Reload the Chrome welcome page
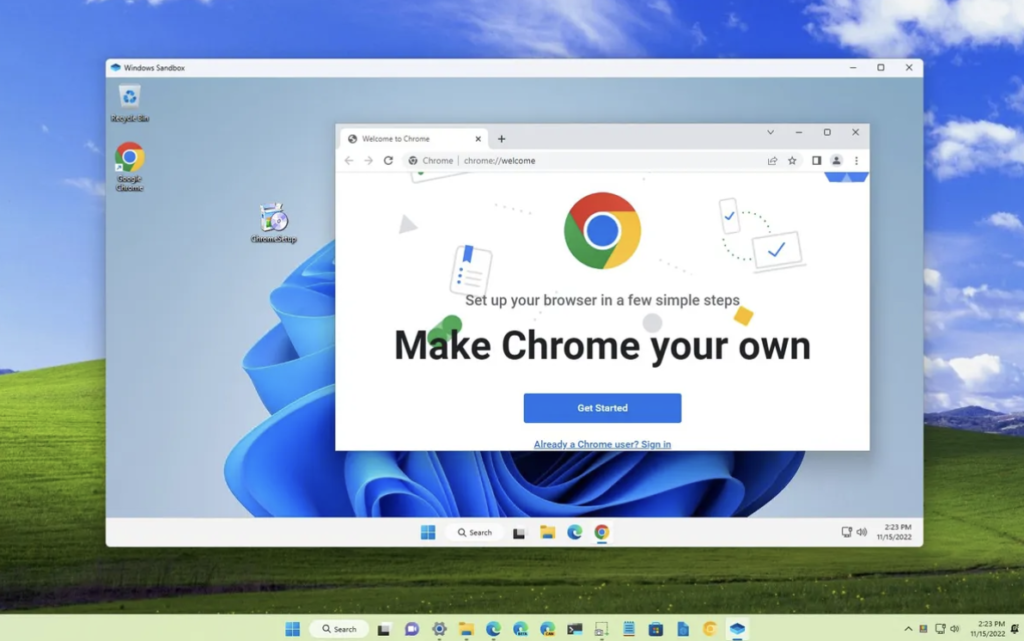The width and height of the screenshot is (1024, 641). [388, 161]
